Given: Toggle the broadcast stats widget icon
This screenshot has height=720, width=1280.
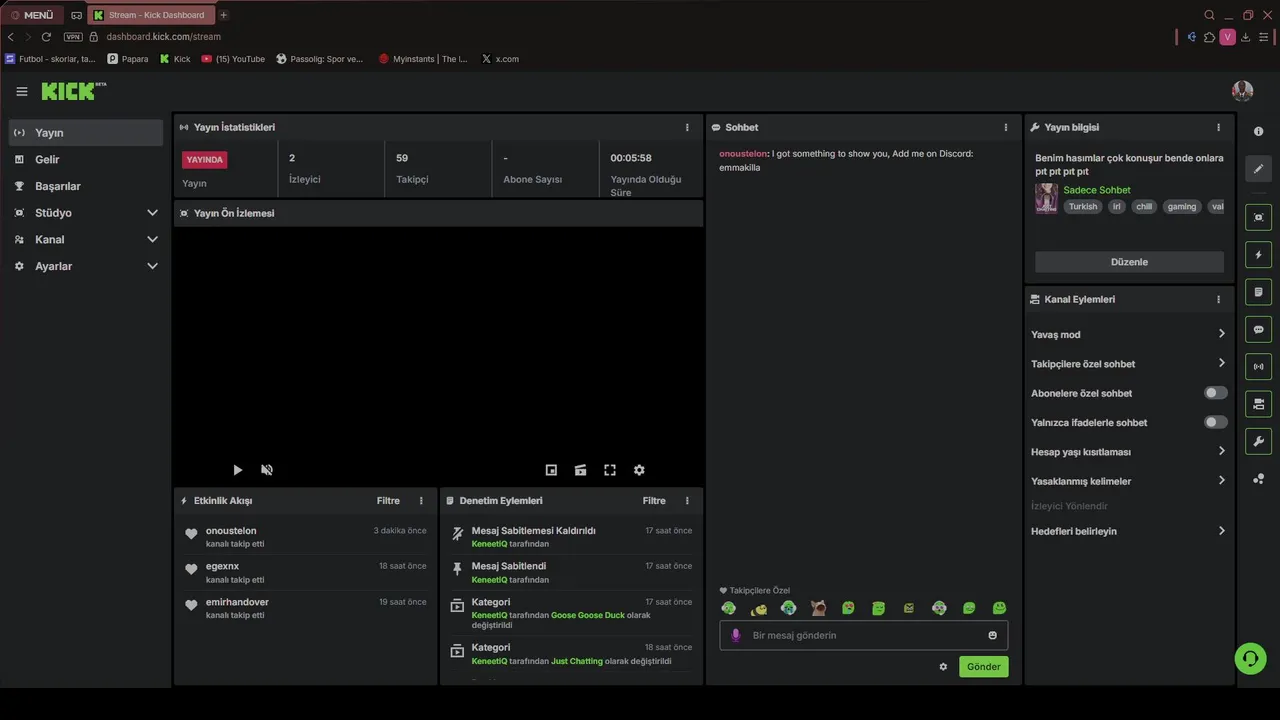Looking at the screenshot, I should click(1258, 367).
